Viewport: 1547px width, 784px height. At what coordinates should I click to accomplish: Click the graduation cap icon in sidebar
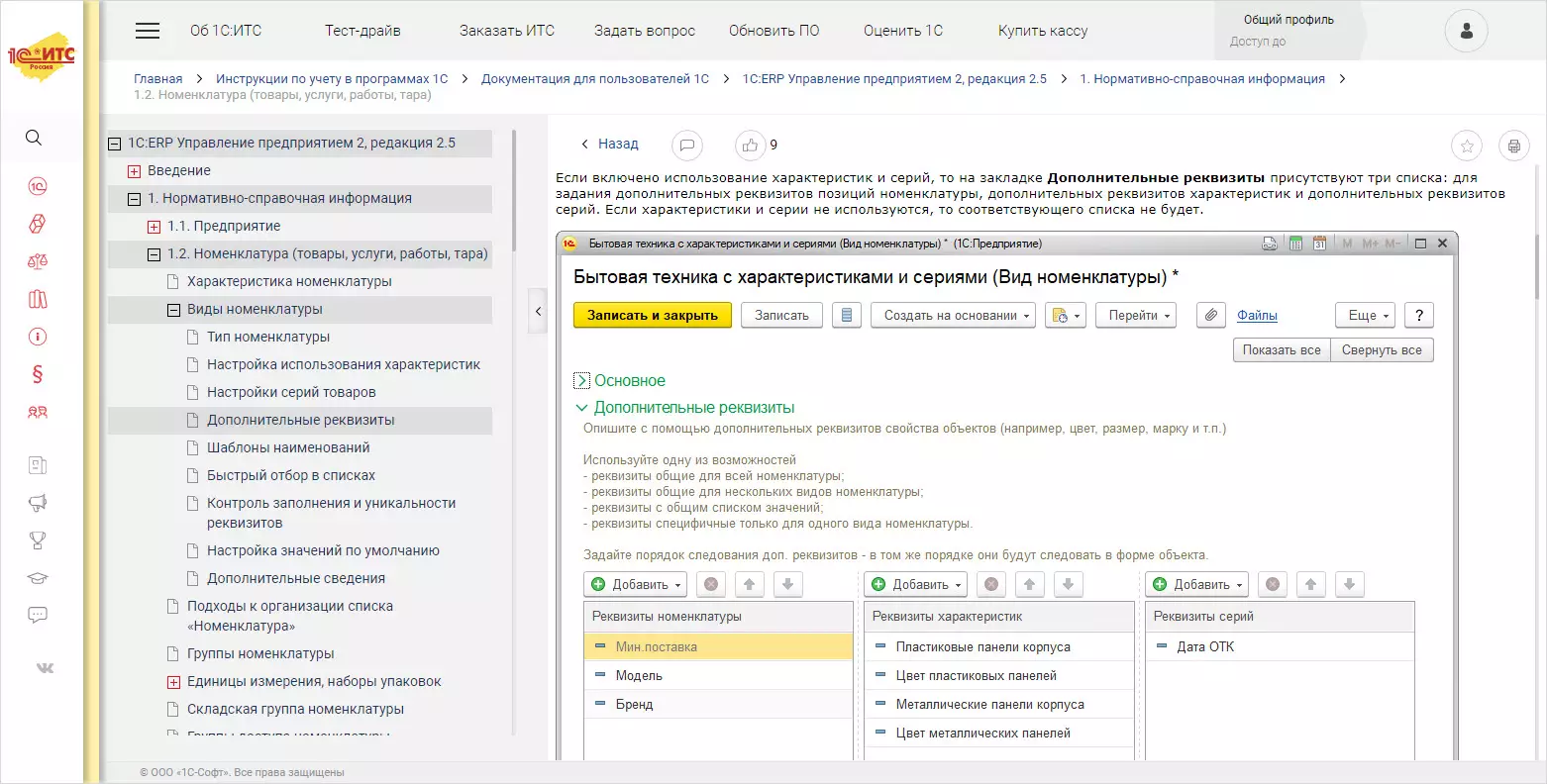(38, 578)
